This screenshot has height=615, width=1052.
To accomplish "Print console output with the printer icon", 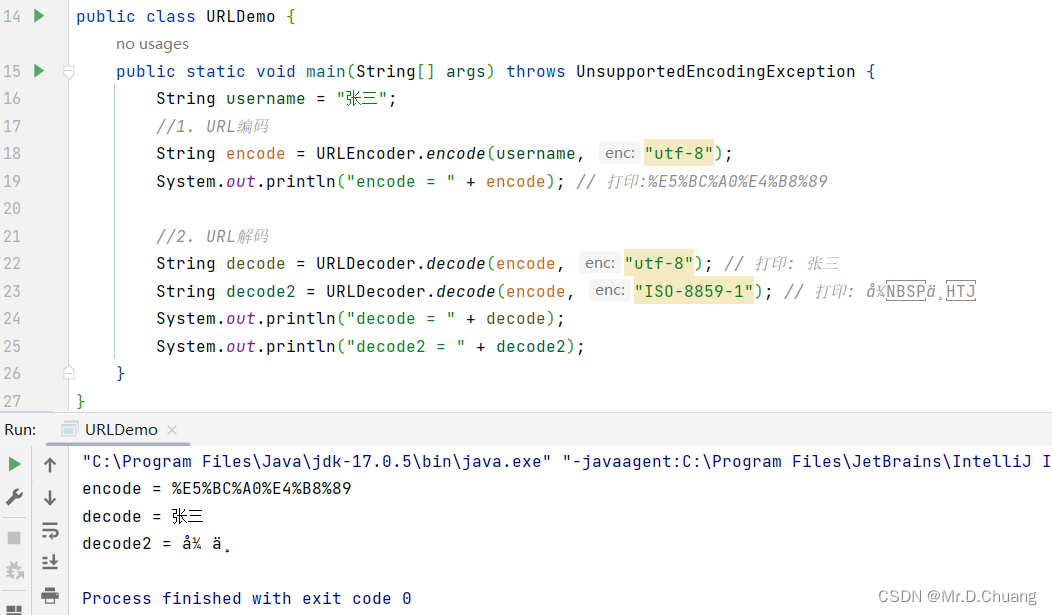I will (x=50, y=594).
